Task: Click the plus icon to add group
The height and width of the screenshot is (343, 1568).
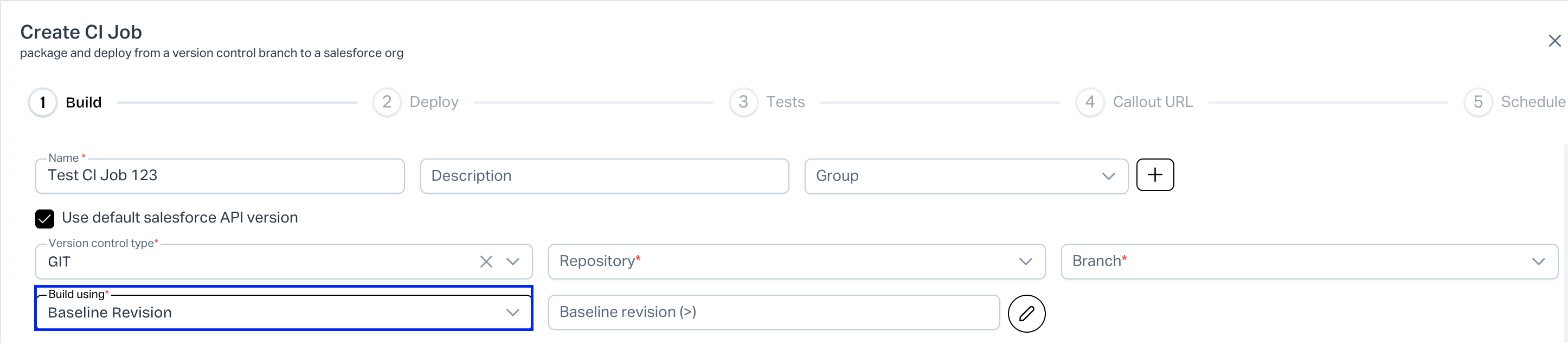Action: point(1155,175)
